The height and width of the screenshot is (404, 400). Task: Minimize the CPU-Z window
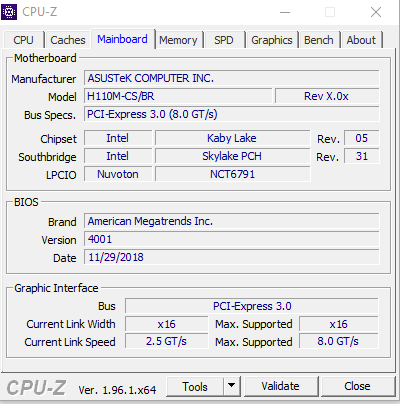pos(285,12)
